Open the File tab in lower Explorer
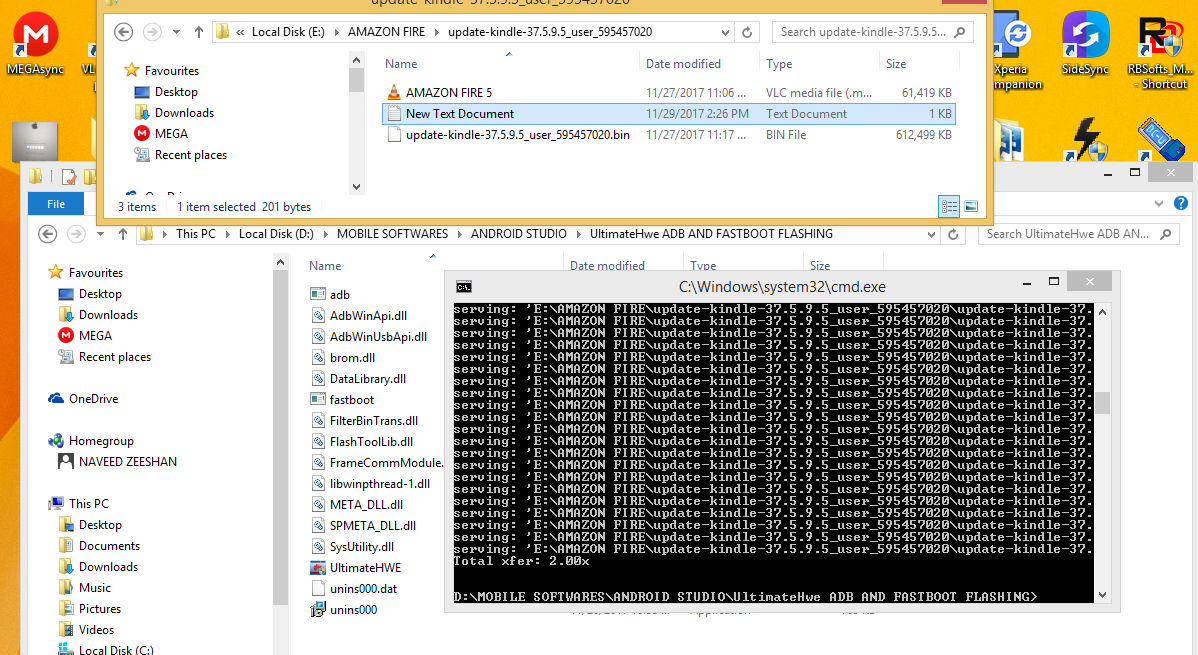Viewport: 1198px width, 655px height. click(56, 204)
